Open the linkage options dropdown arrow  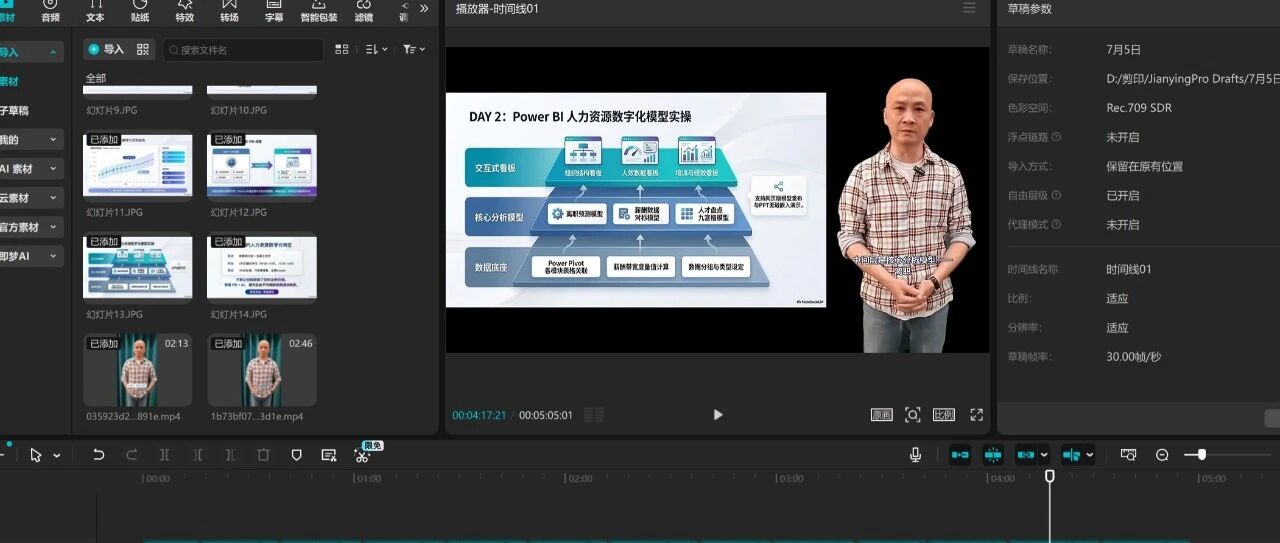[x=1044, y=455]
